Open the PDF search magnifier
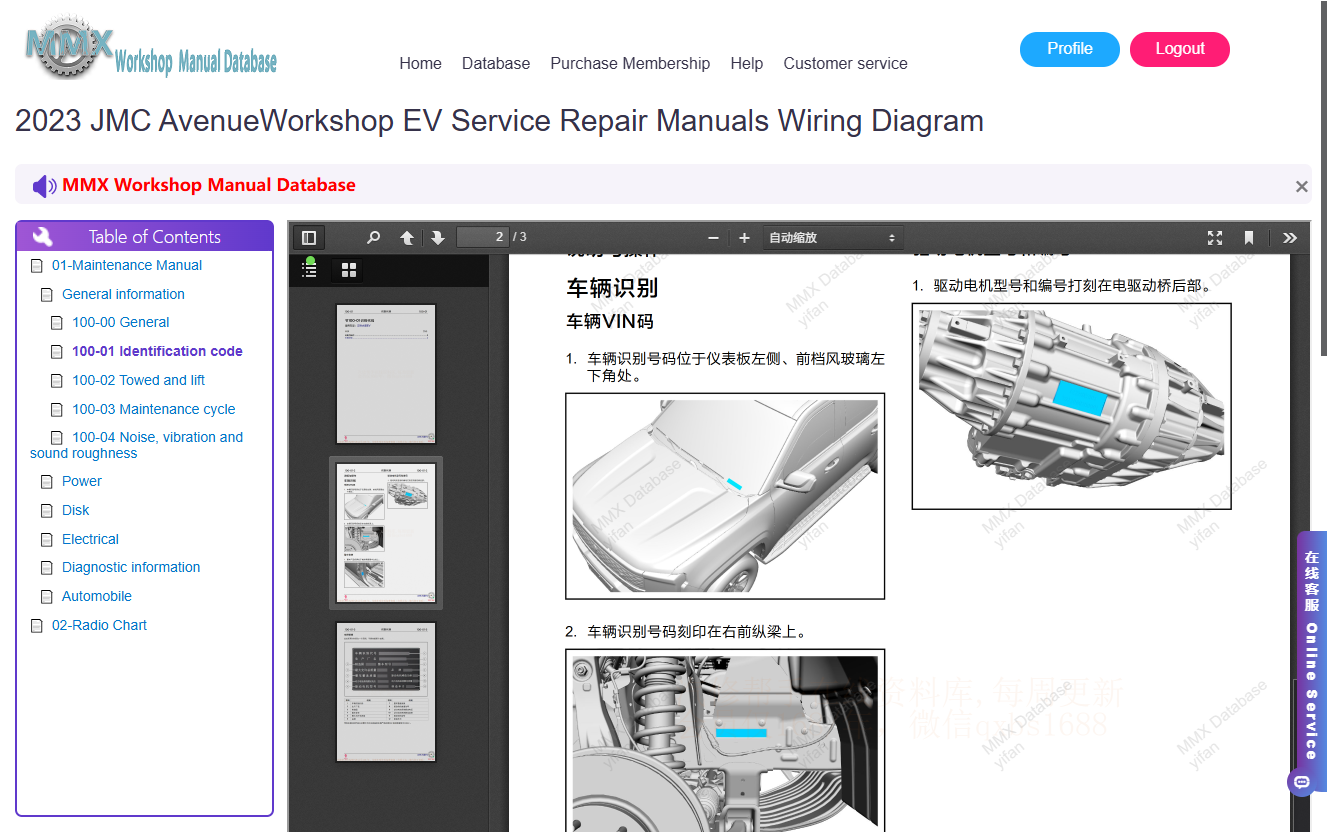 click(373, 238)
